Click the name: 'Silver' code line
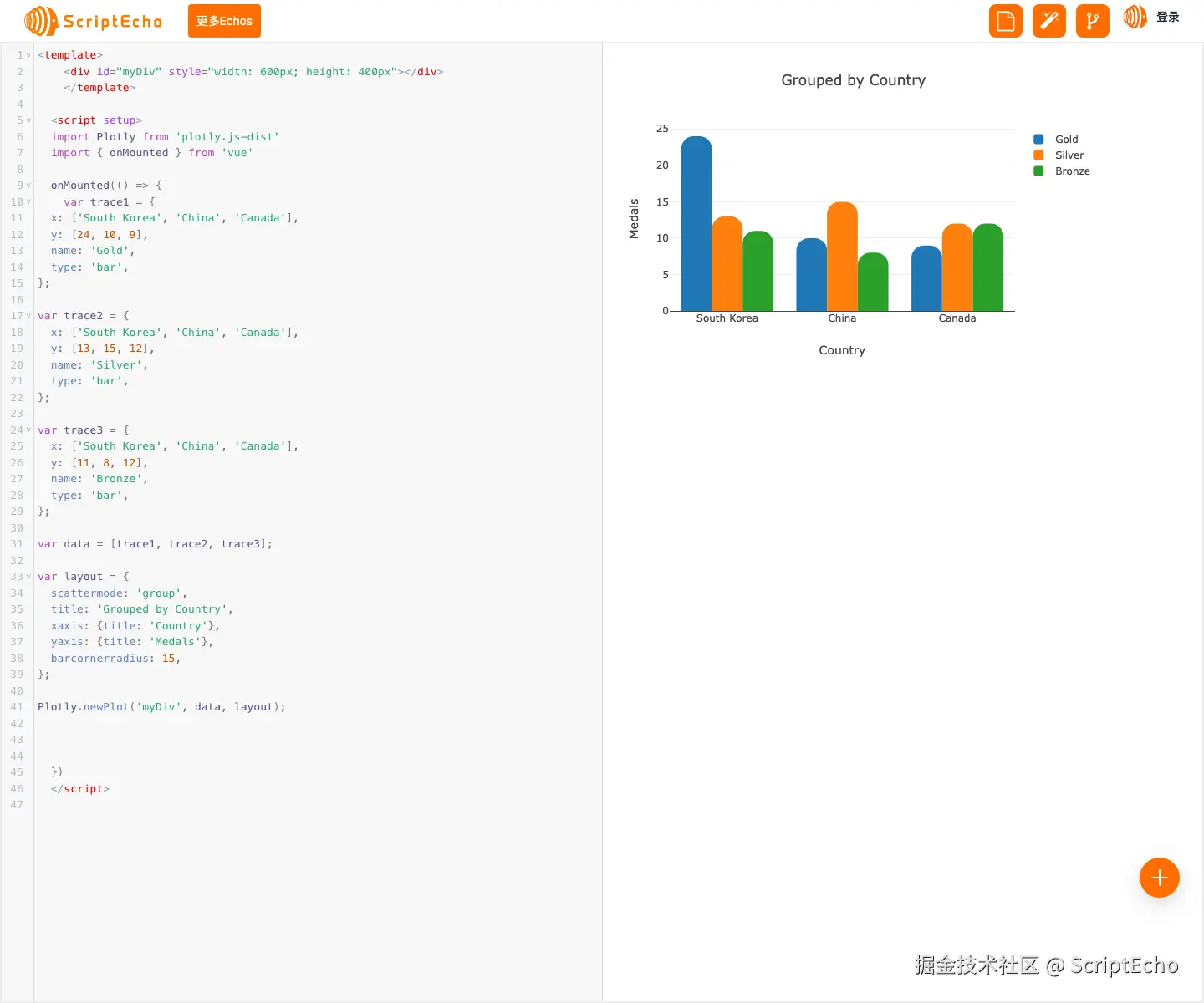1204x1003 pixels. click(x=99, y=365)
